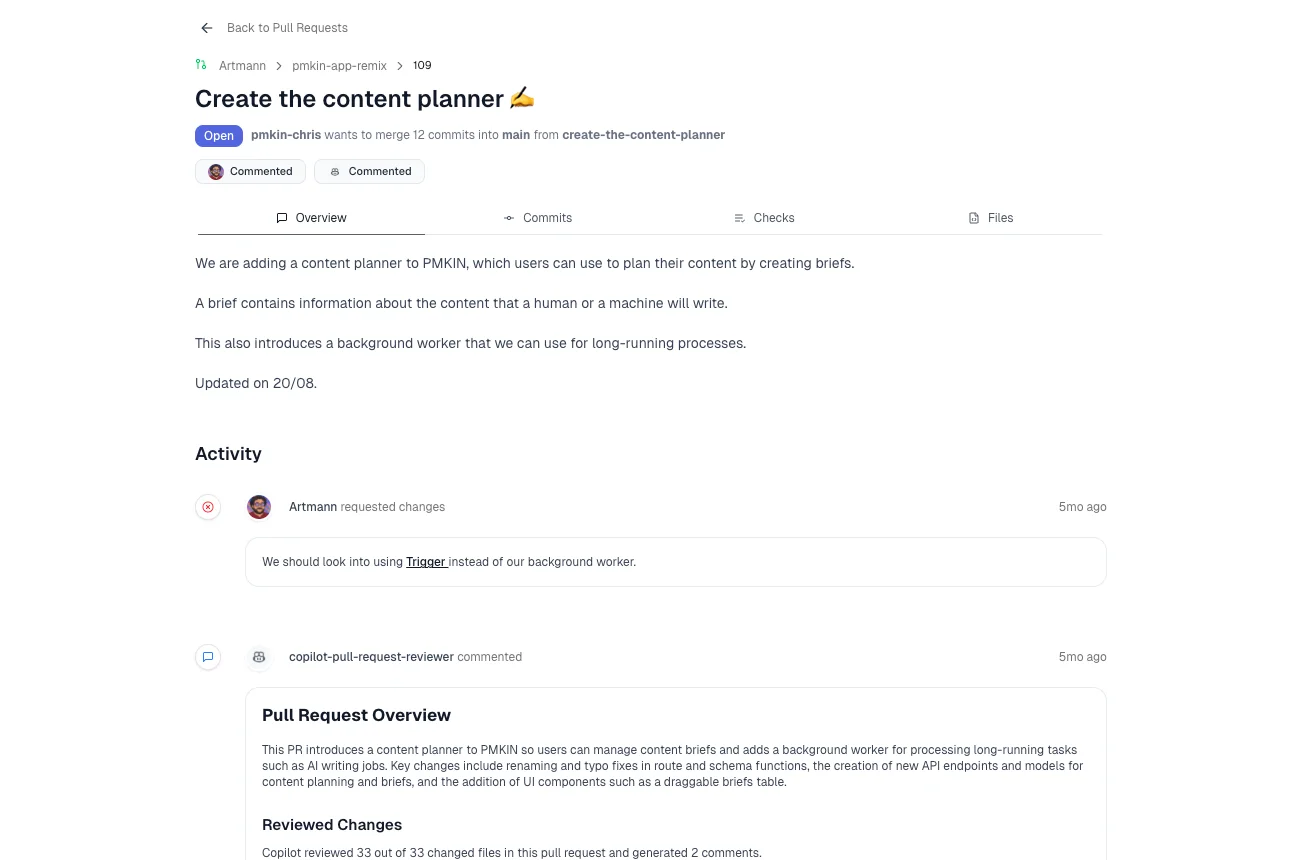Click the copilot-pull-request-reviewer username

click(x=371, y=657)
